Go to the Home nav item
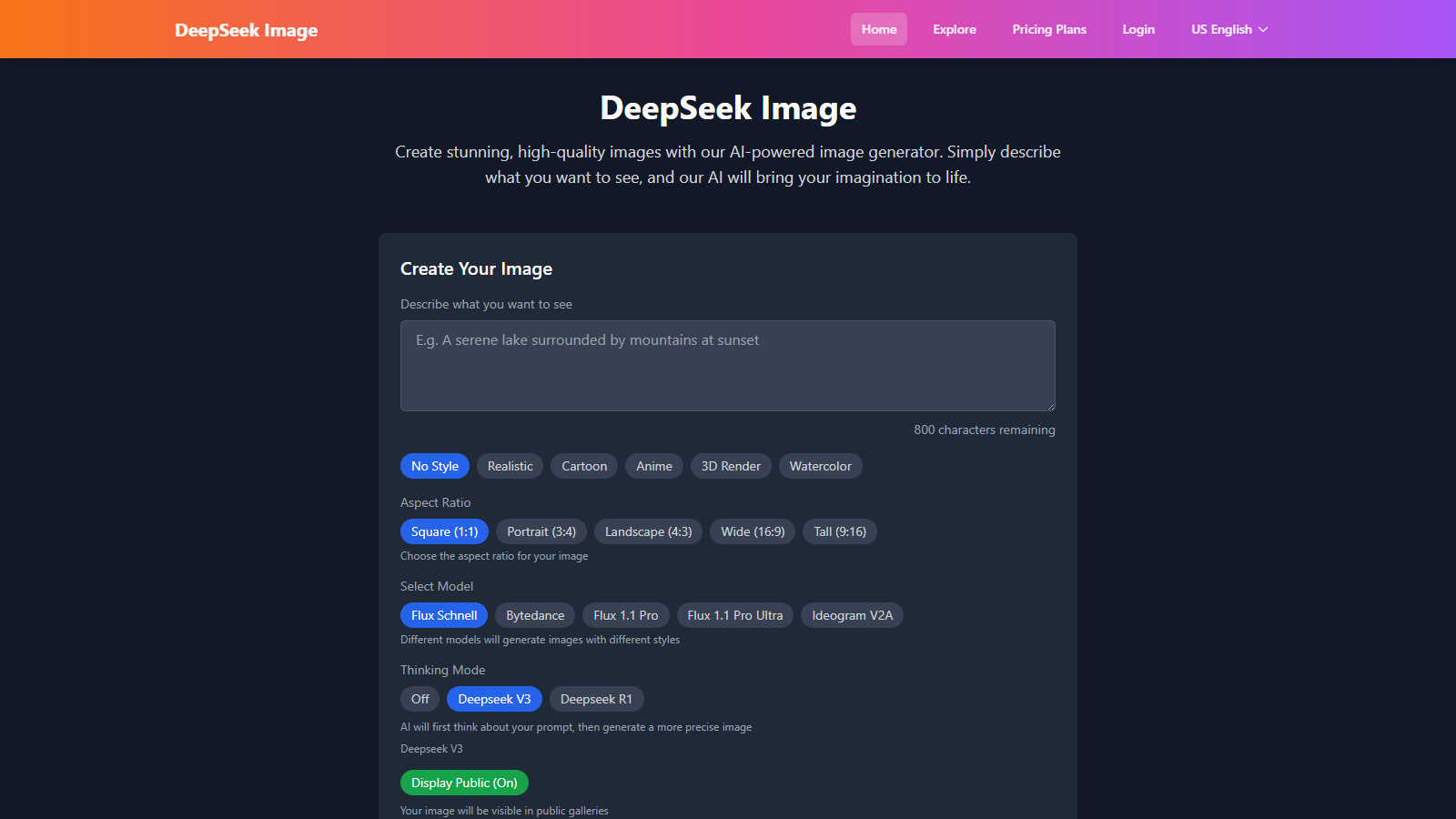Viewport: 1456px width, 819px height. click(x=879, y=29)
